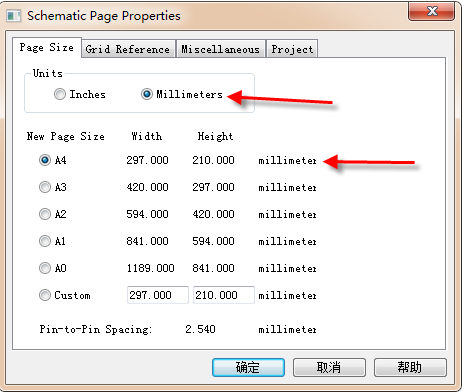The width and height of the screenshot is (464, 392).
Task: Click the A3 width value 420.000
Action: [x=147, y=187]
